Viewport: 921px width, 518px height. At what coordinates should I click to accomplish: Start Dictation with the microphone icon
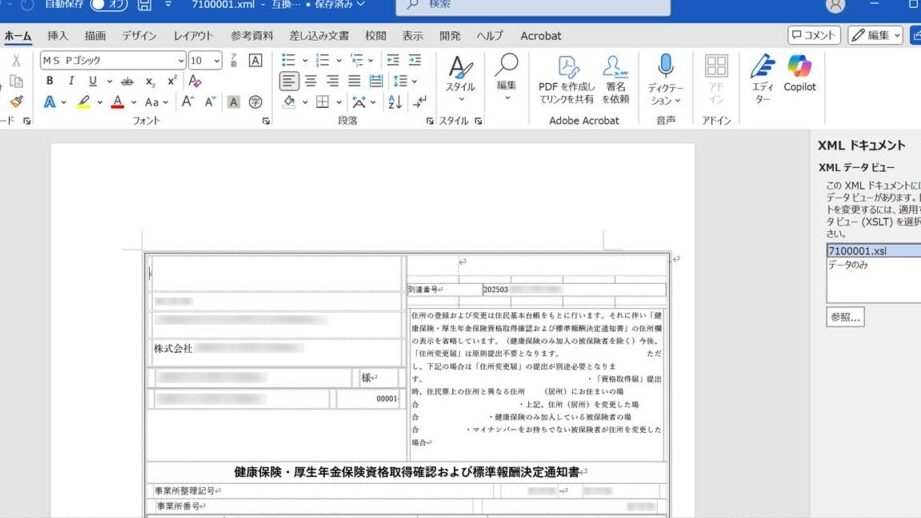[x=665, y=74]
